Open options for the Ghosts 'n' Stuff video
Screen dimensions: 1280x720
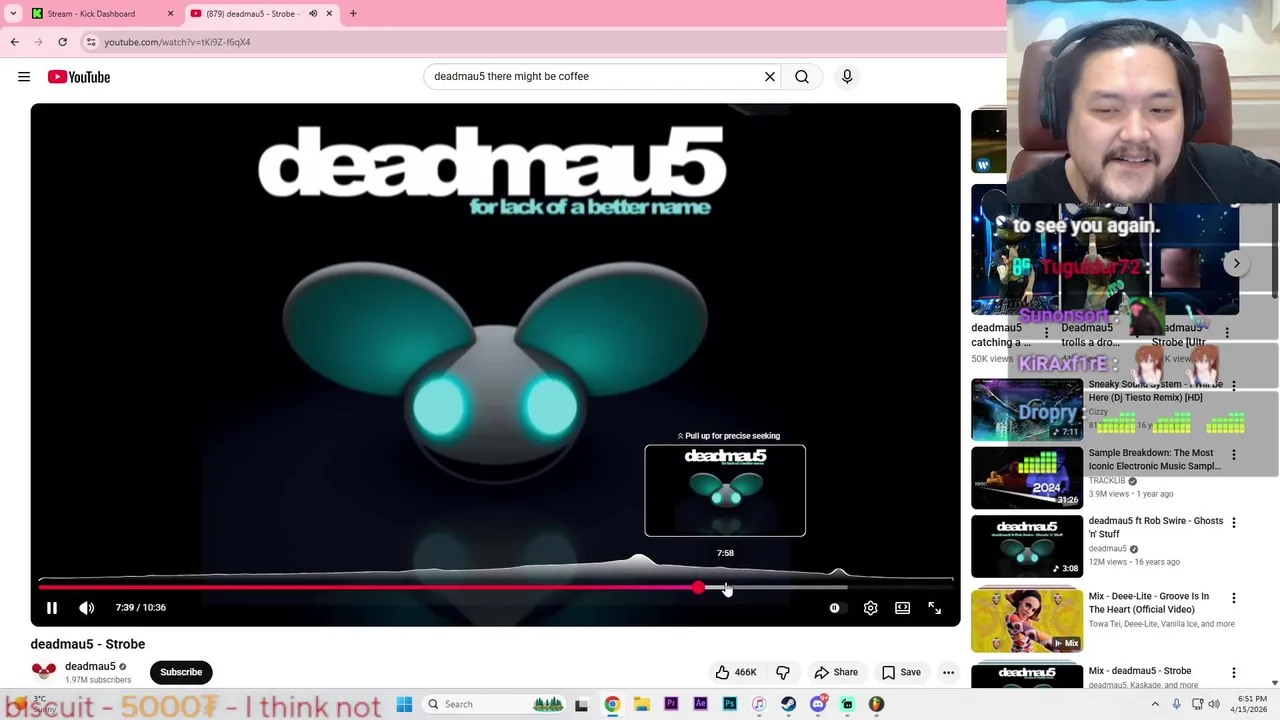pos(1233,522)
